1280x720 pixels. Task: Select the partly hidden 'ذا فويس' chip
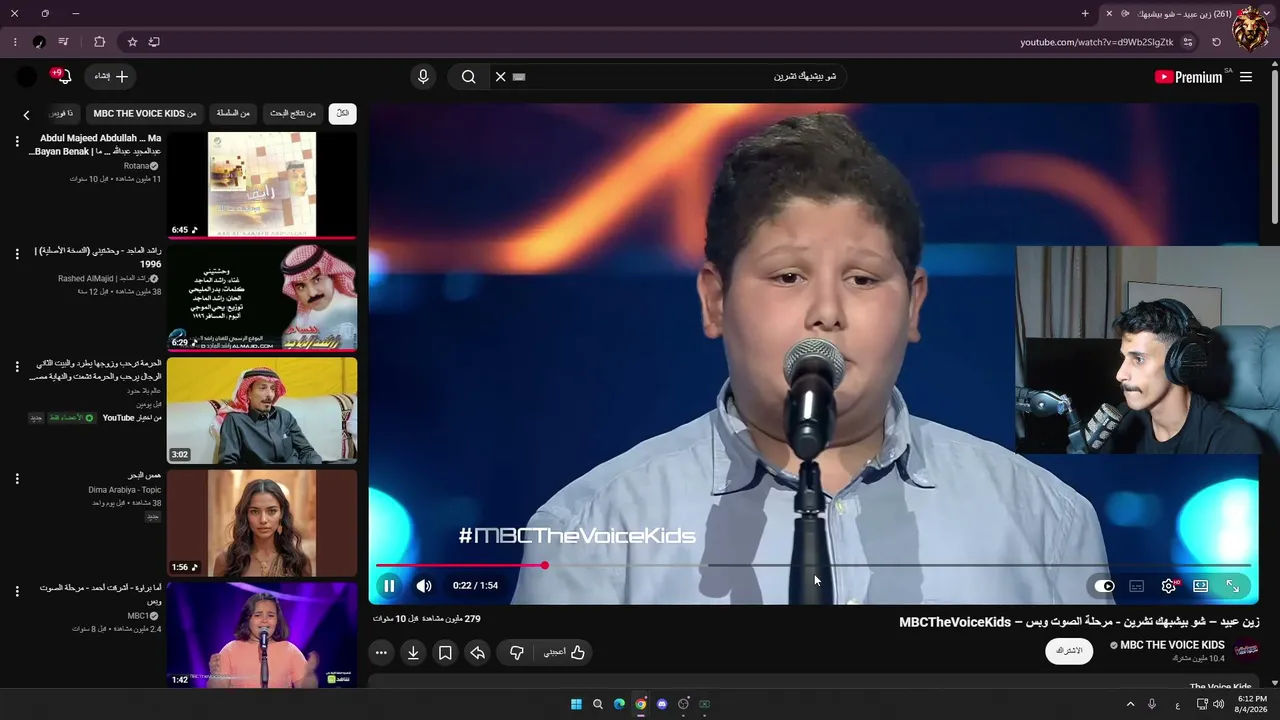click(x=62, y=113)
